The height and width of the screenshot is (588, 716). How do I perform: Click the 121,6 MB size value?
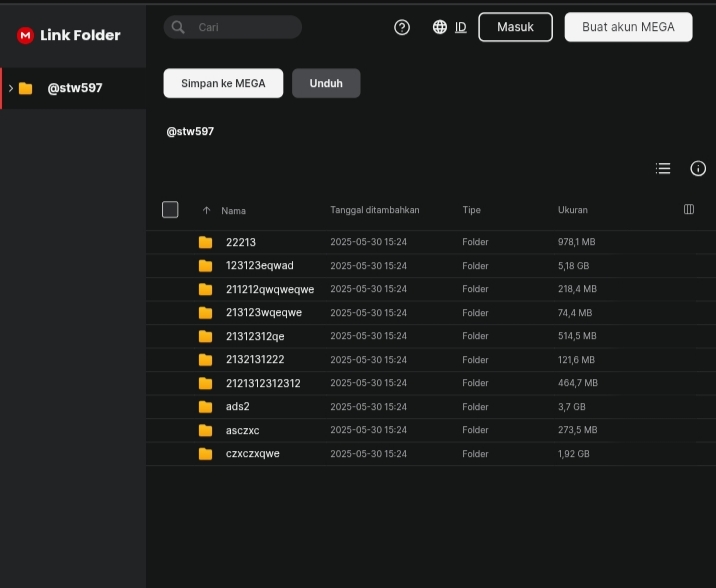coord(576,360)
